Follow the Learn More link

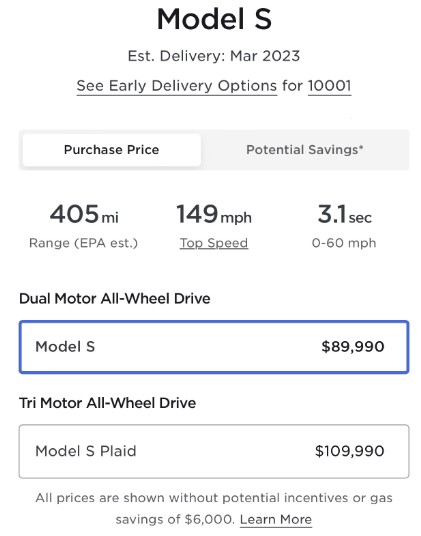[x=276, y=520]
